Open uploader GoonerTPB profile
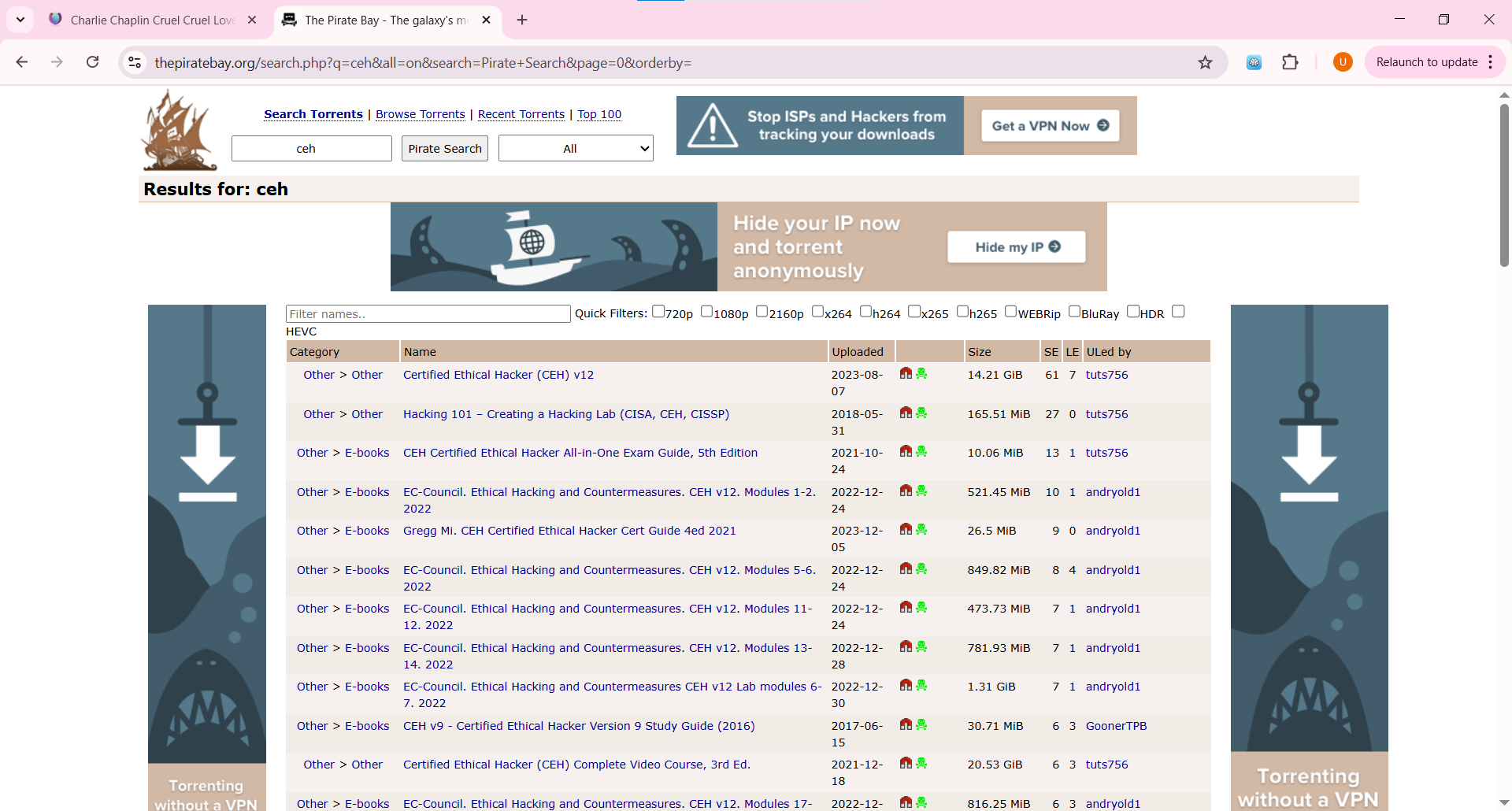Viewport: 1512px width, 811px height. [x=1116, y=726]
